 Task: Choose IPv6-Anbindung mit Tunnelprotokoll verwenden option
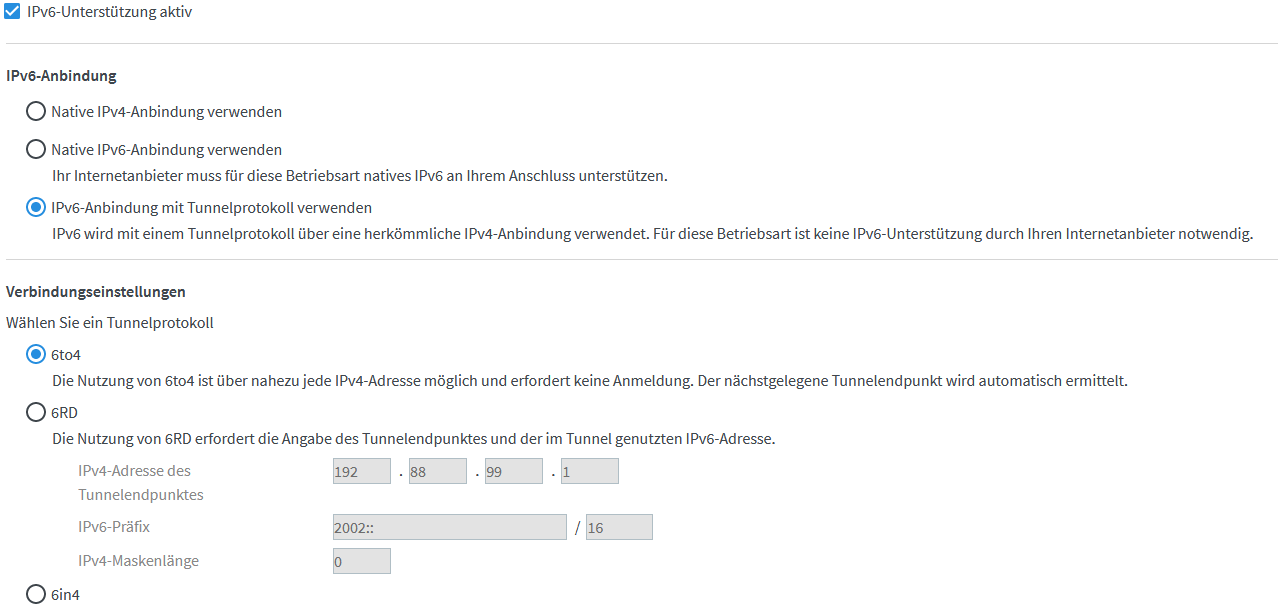point(36,207)
